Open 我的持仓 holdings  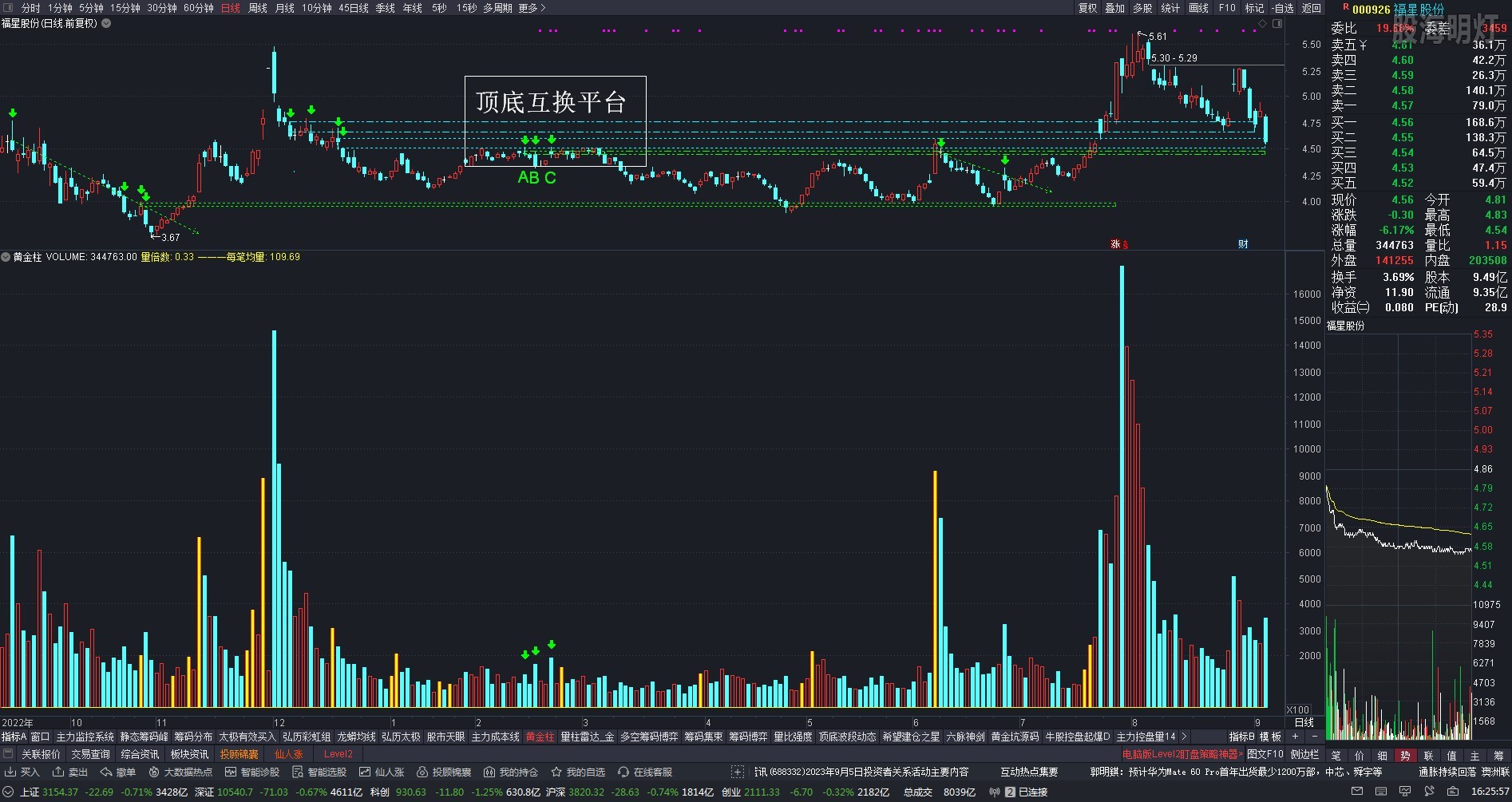(x=511, y=772)
